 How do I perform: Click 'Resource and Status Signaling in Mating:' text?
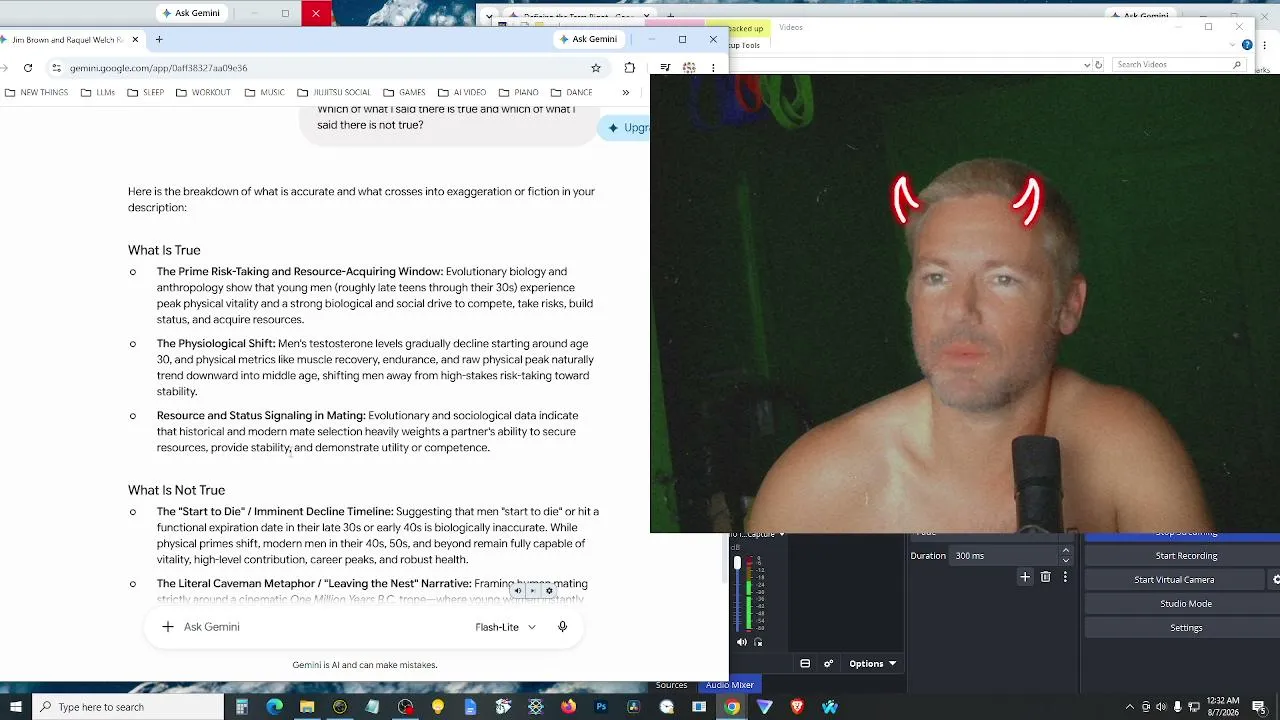pyautogui.click(x=261, y=415)
